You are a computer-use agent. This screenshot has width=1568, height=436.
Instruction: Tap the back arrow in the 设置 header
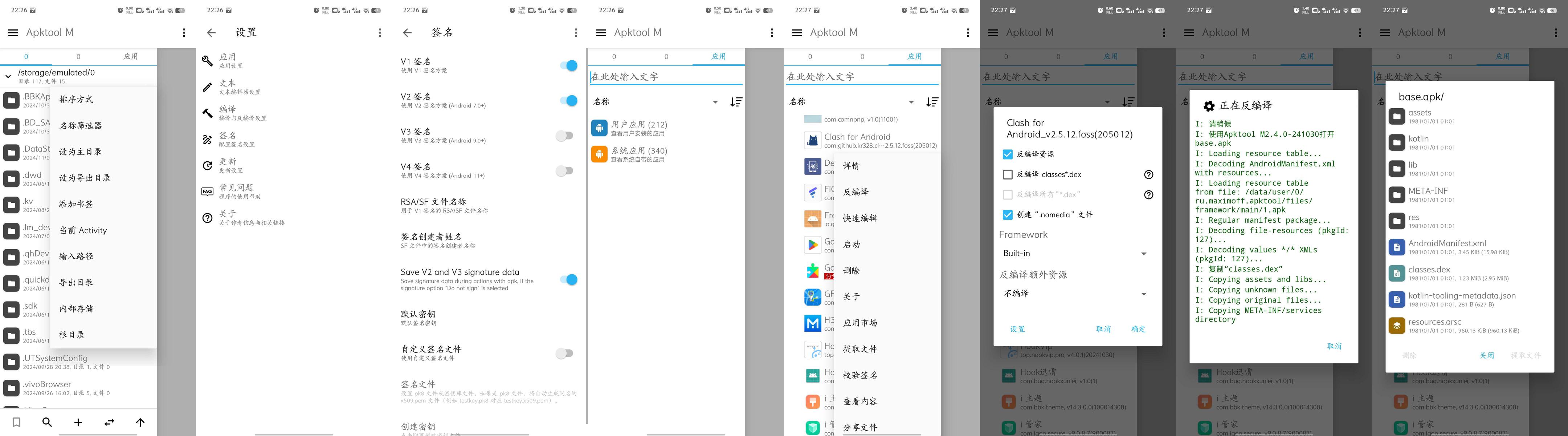(211, 33)
